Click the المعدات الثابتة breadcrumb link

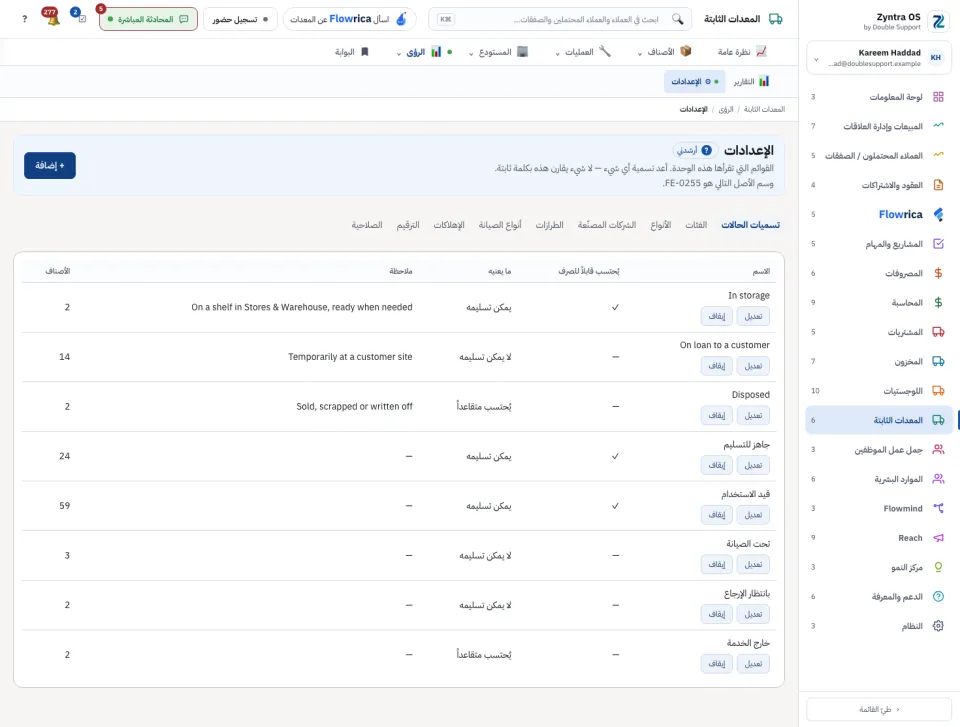764,109
